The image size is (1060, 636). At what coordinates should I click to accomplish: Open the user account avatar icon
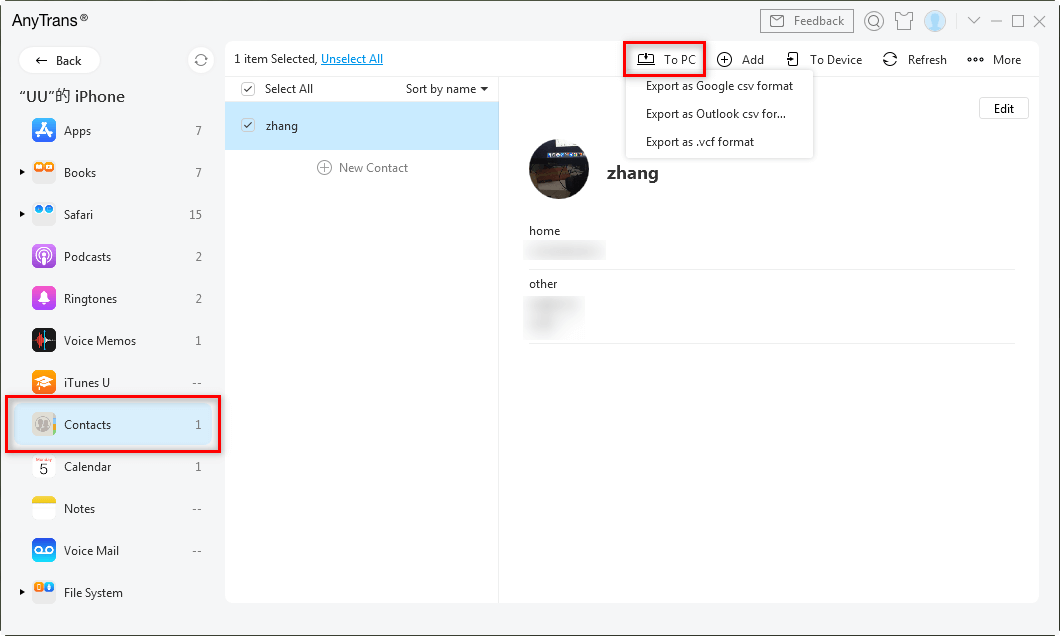935,21
